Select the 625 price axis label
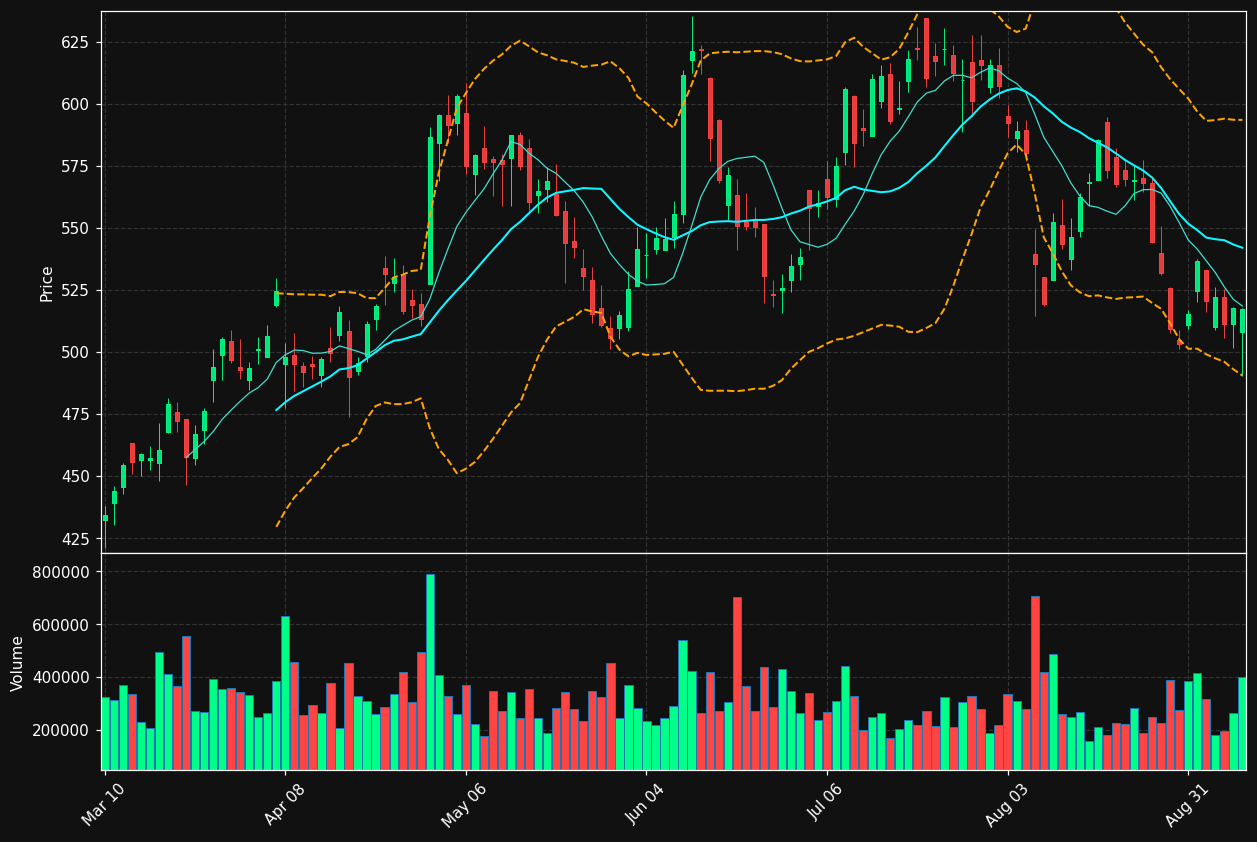Viewport: 1257px width, 842px height. click(75, 43)
